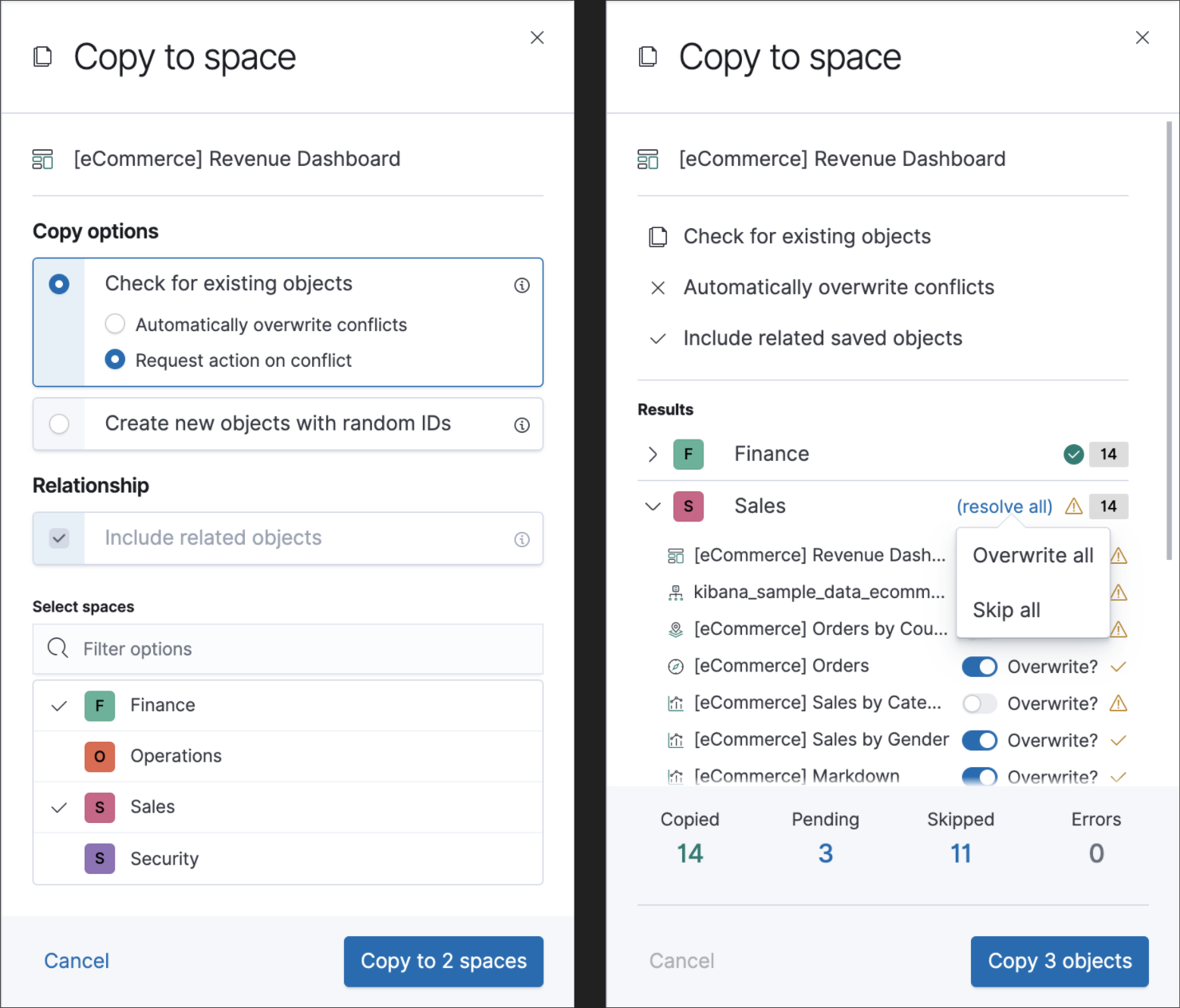Choose Create new objects with random IDs
The width and height of the screenshot is (1180, 1008).
tap(59, 423)
